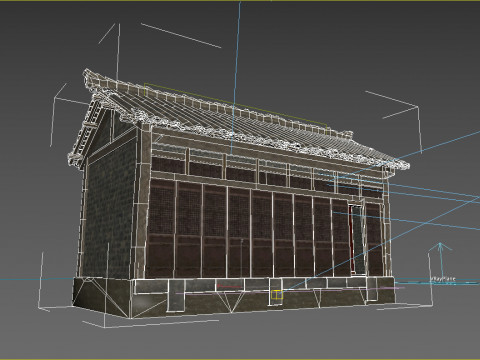Image resolution: width=480 pixels, height=360 pixels.
Task: Click the small yellow square gizmo
Action: [x=277, y=295]
